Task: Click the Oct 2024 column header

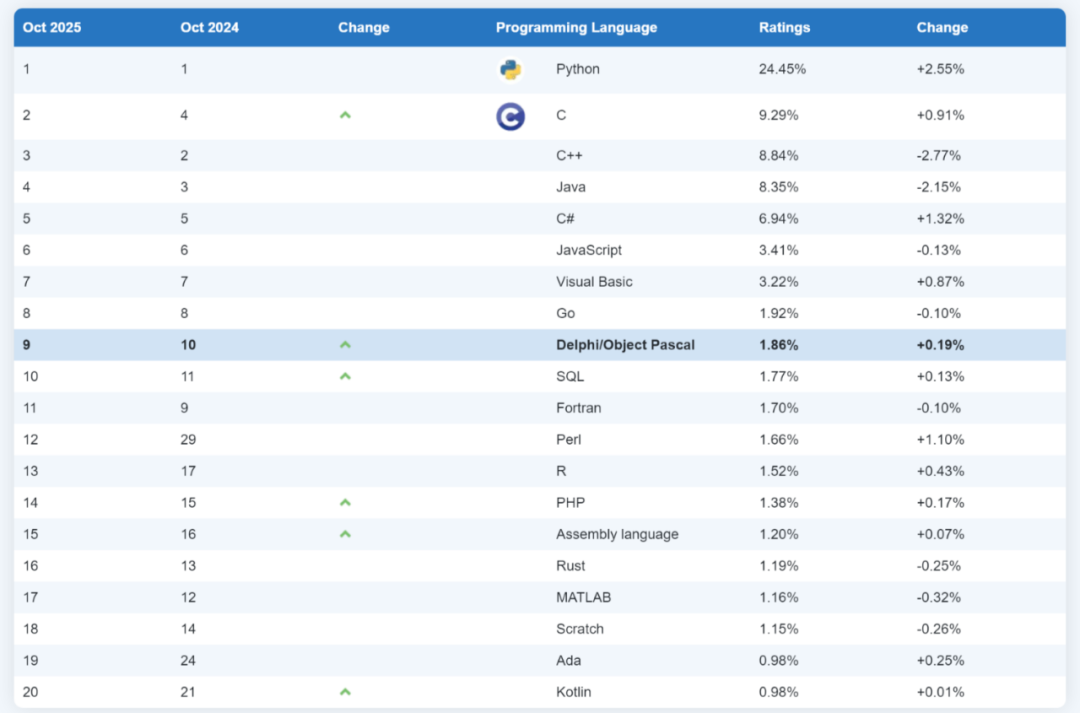Action: [209, 28]
